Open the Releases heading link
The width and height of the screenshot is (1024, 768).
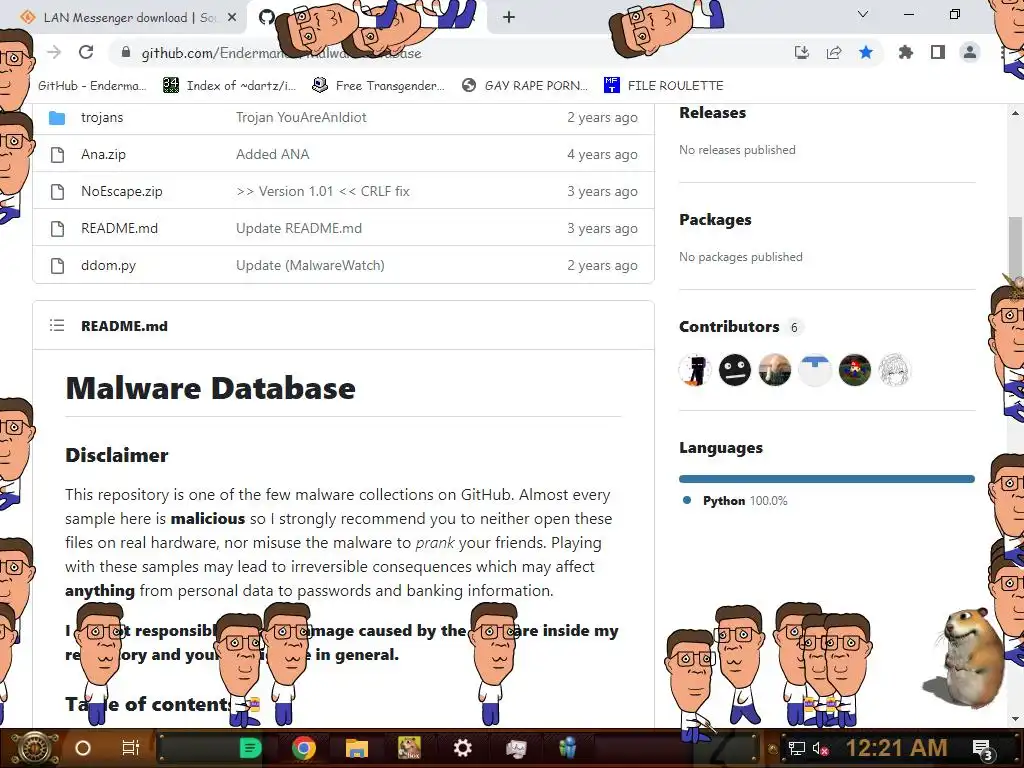[712, 113]
